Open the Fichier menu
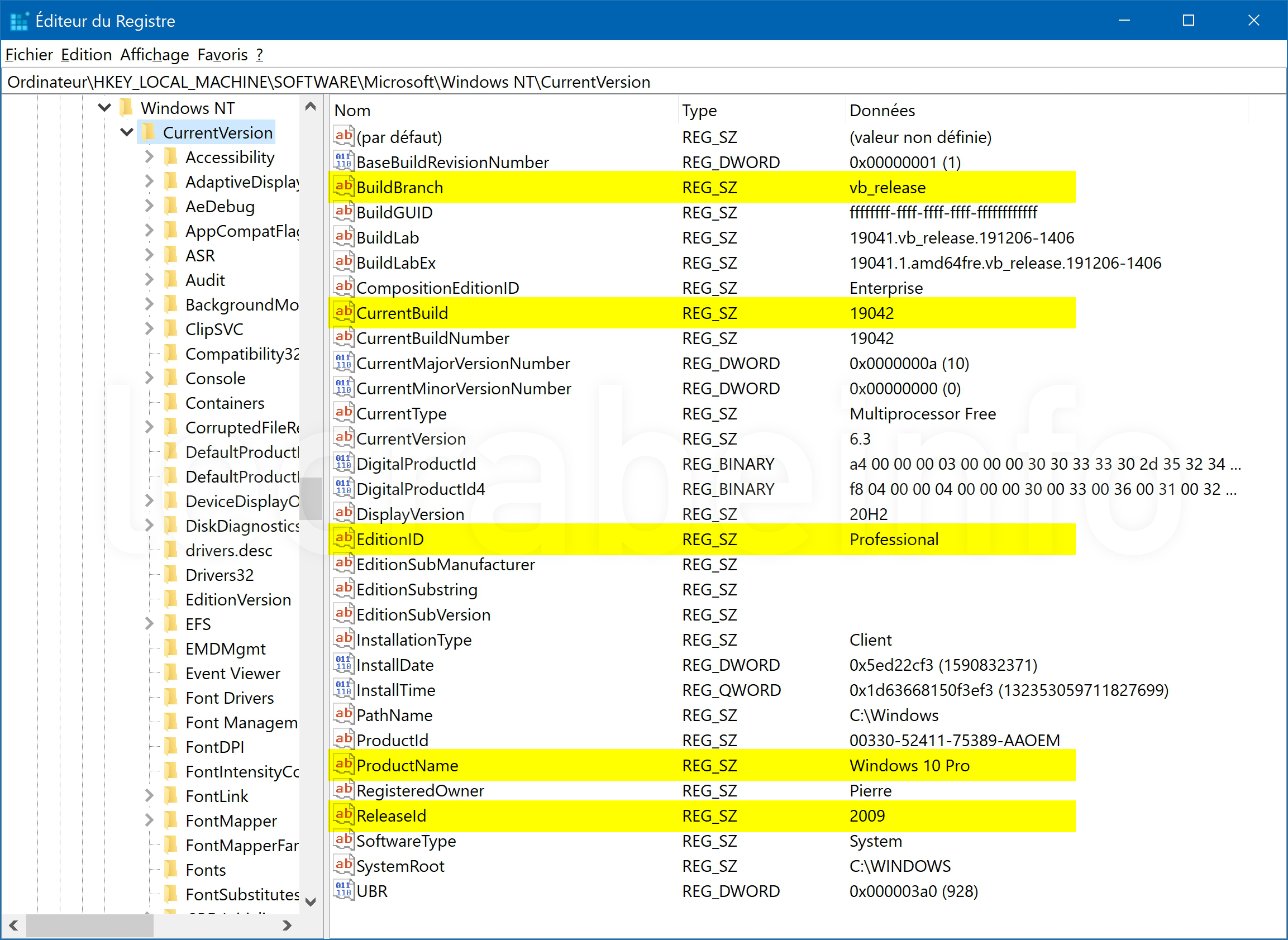Screen dimensions: 1288x940 (x=29, y=55)
